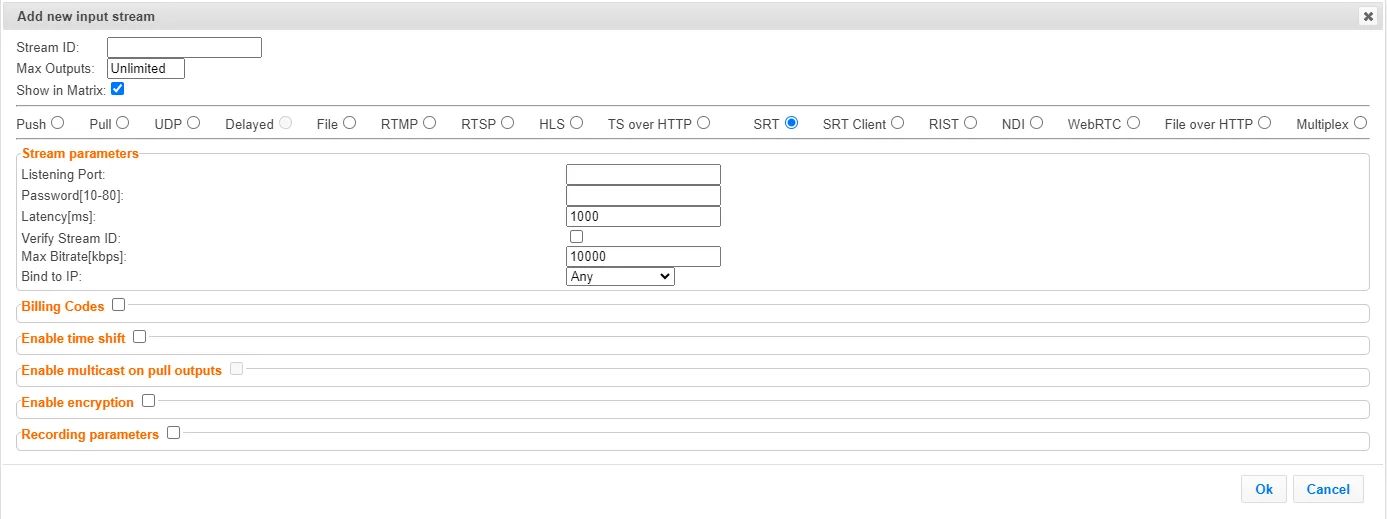The image size is (1387, 519).
Task: Select the NDI radio button
Action: point(1036,123)
